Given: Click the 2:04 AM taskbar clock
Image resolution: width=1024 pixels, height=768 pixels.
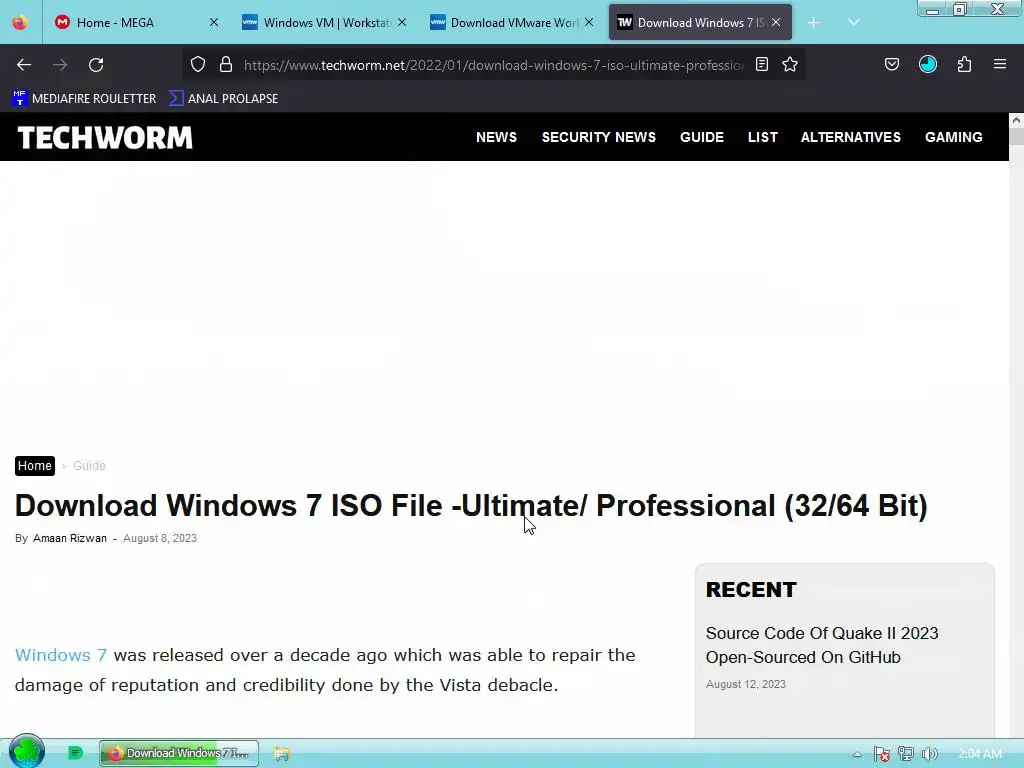Looking at the screenshot, I should [980, 754].
